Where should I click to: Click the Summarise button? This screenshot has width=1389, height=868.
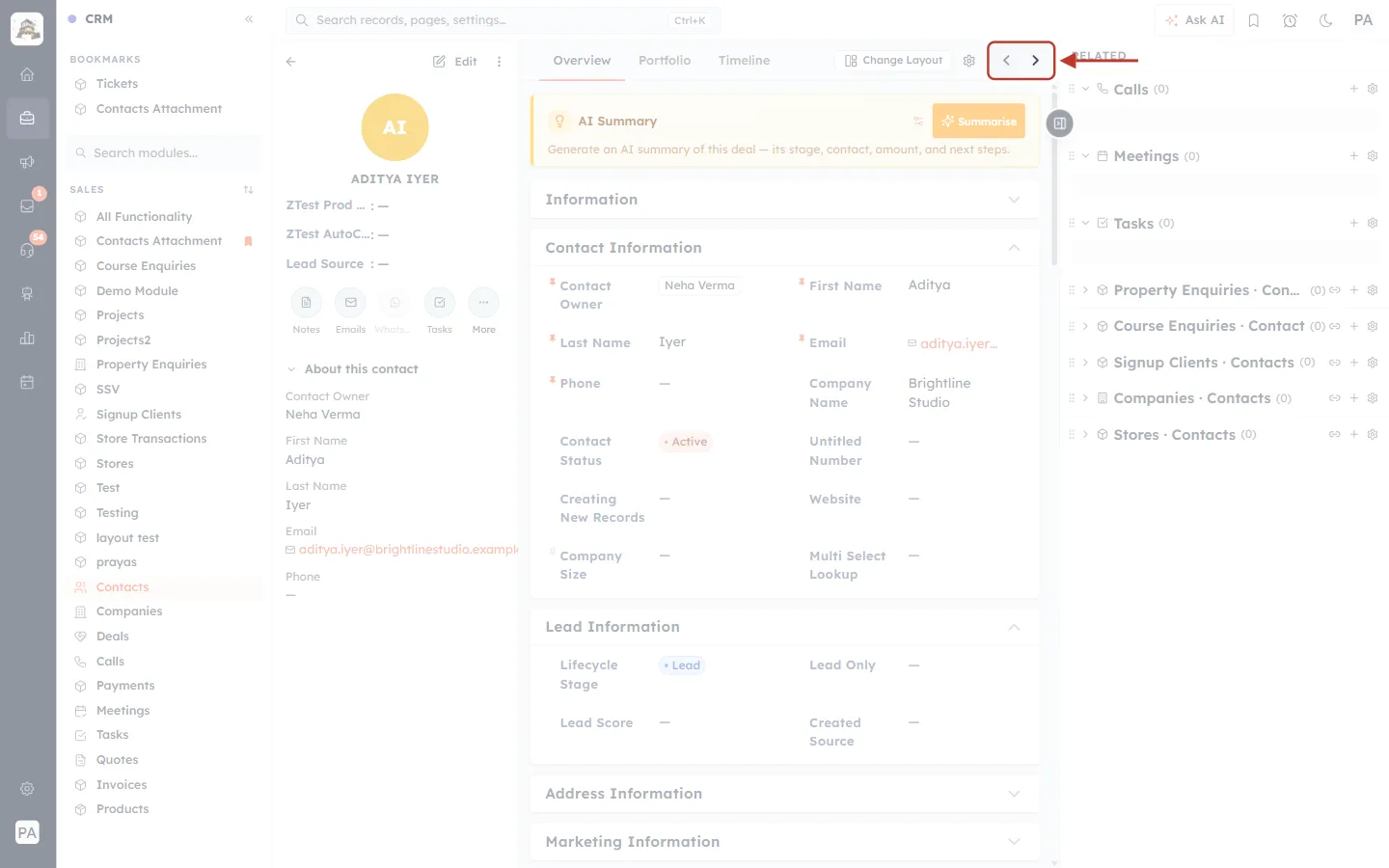click(978, 122)
